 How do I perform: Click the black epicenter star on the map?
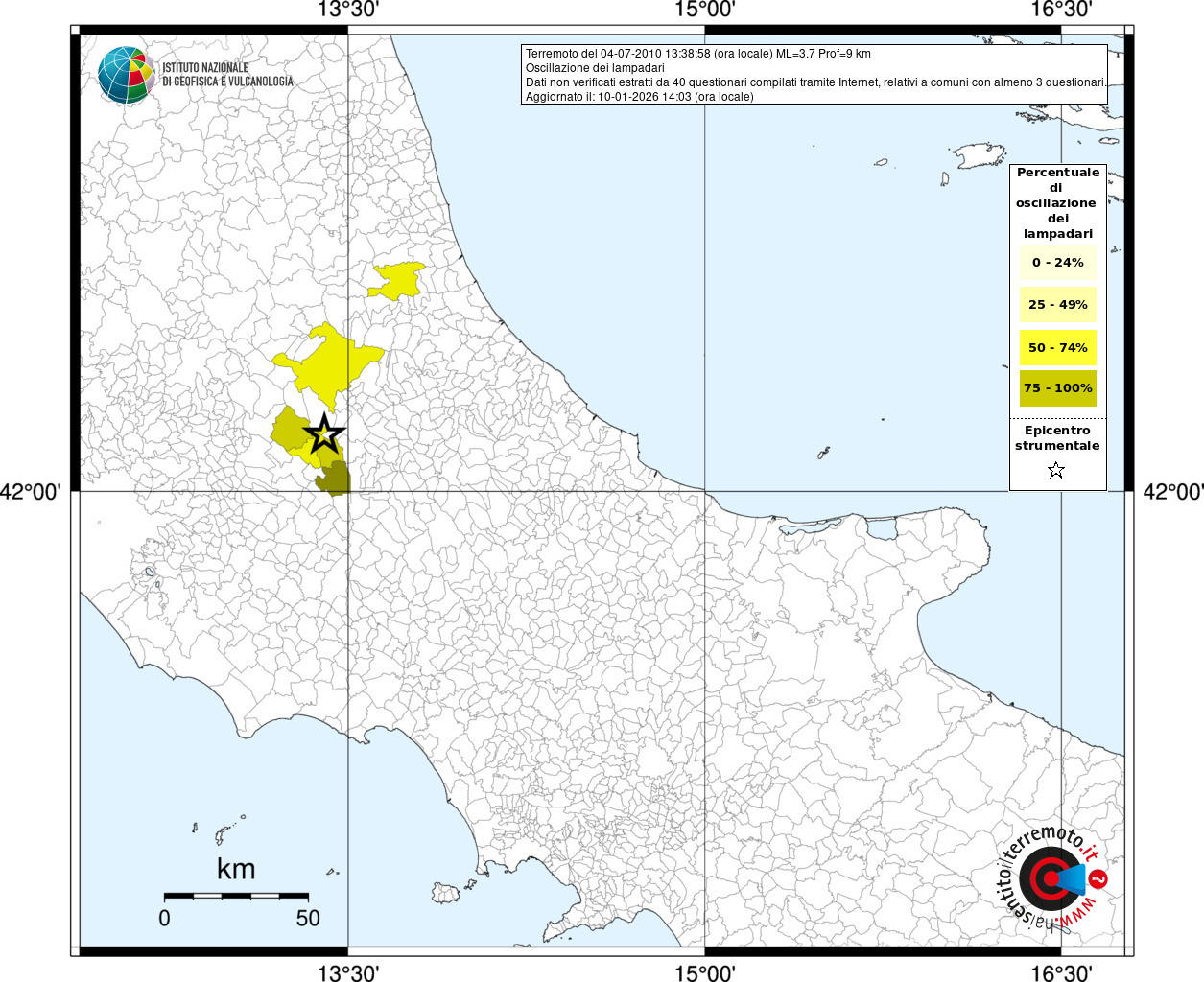pos(324,434)
